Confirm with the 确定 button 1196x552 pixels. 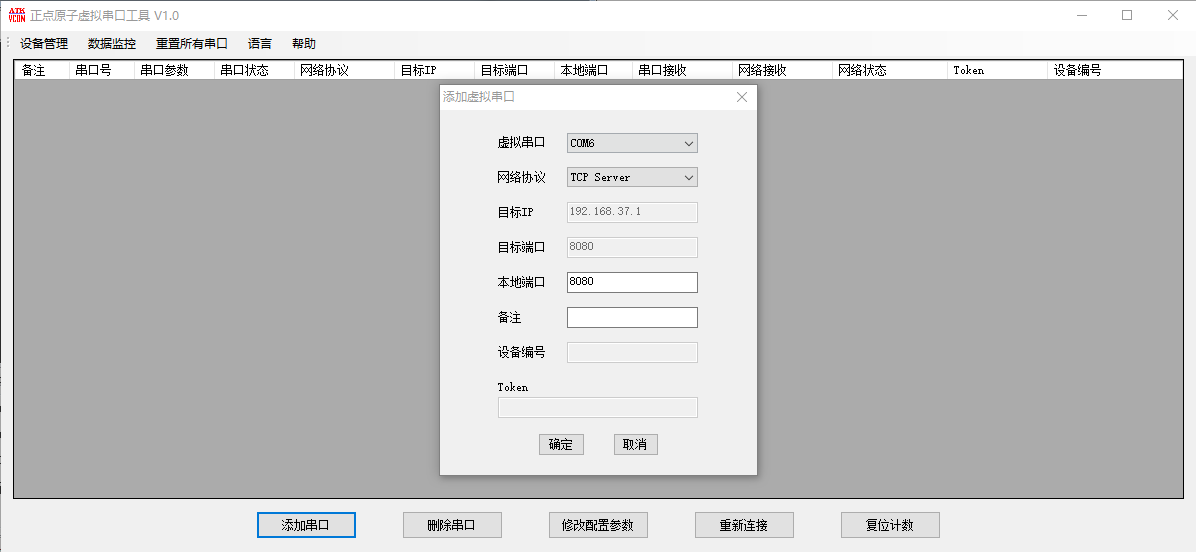pyautogui.click(x=561, y=444)
